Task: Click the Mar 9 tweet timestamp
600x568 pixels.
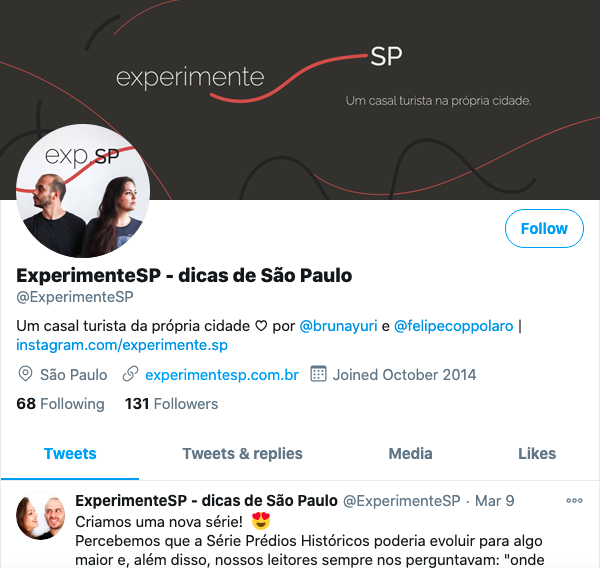Action: pyautogui.click(x=494, y=501)
